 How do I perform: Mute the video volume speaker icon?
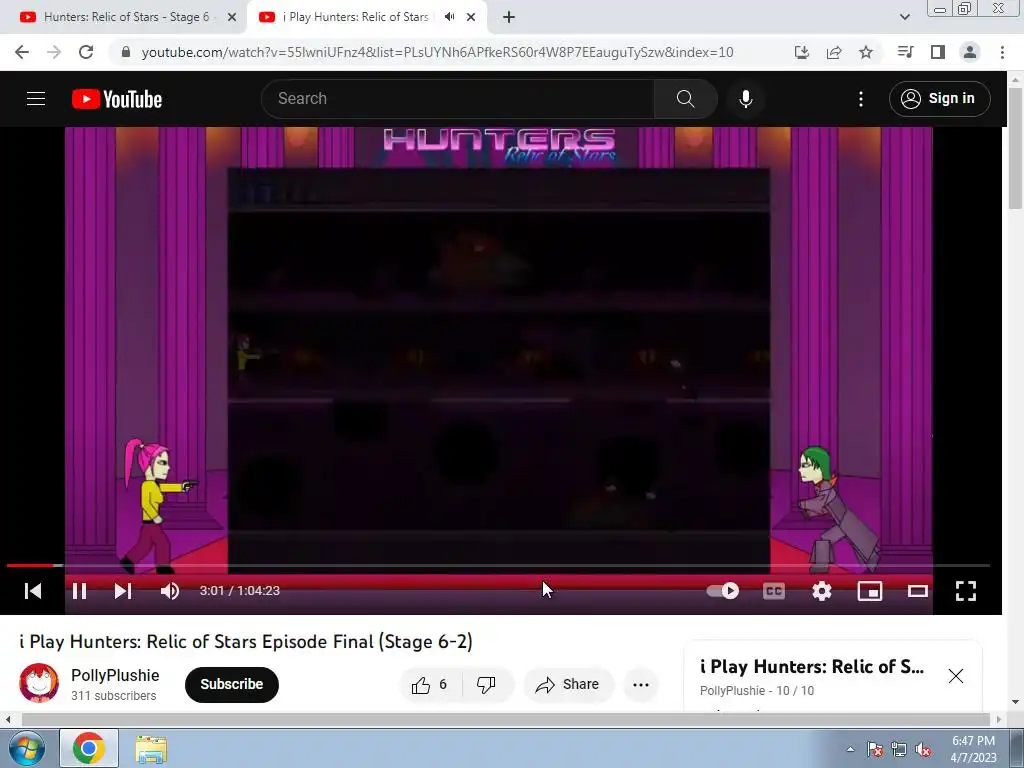tap(170, 591)
